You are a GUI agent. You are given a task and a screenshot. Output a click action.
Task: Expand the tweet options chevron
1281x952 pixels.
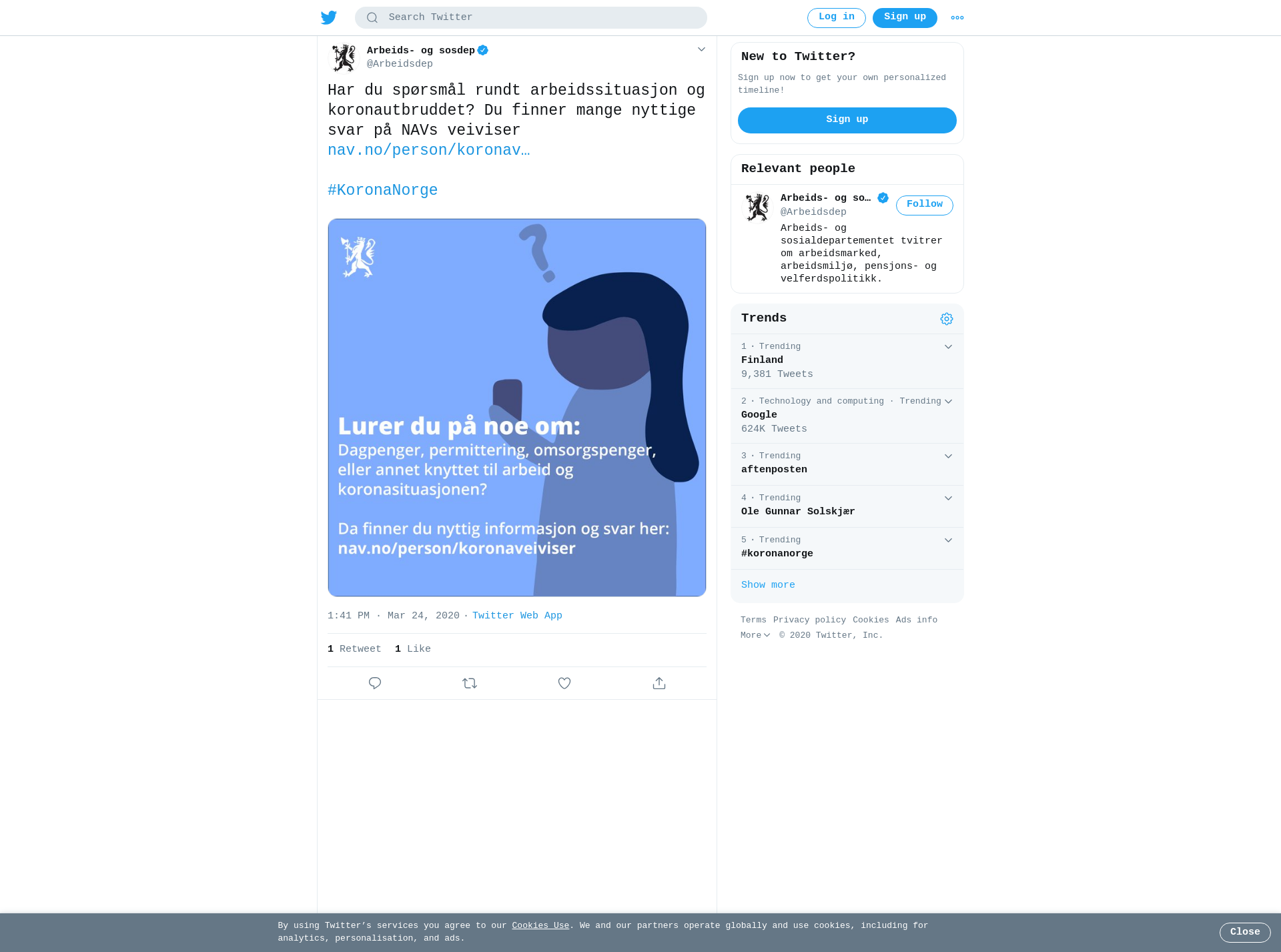[x=701, y=49]
